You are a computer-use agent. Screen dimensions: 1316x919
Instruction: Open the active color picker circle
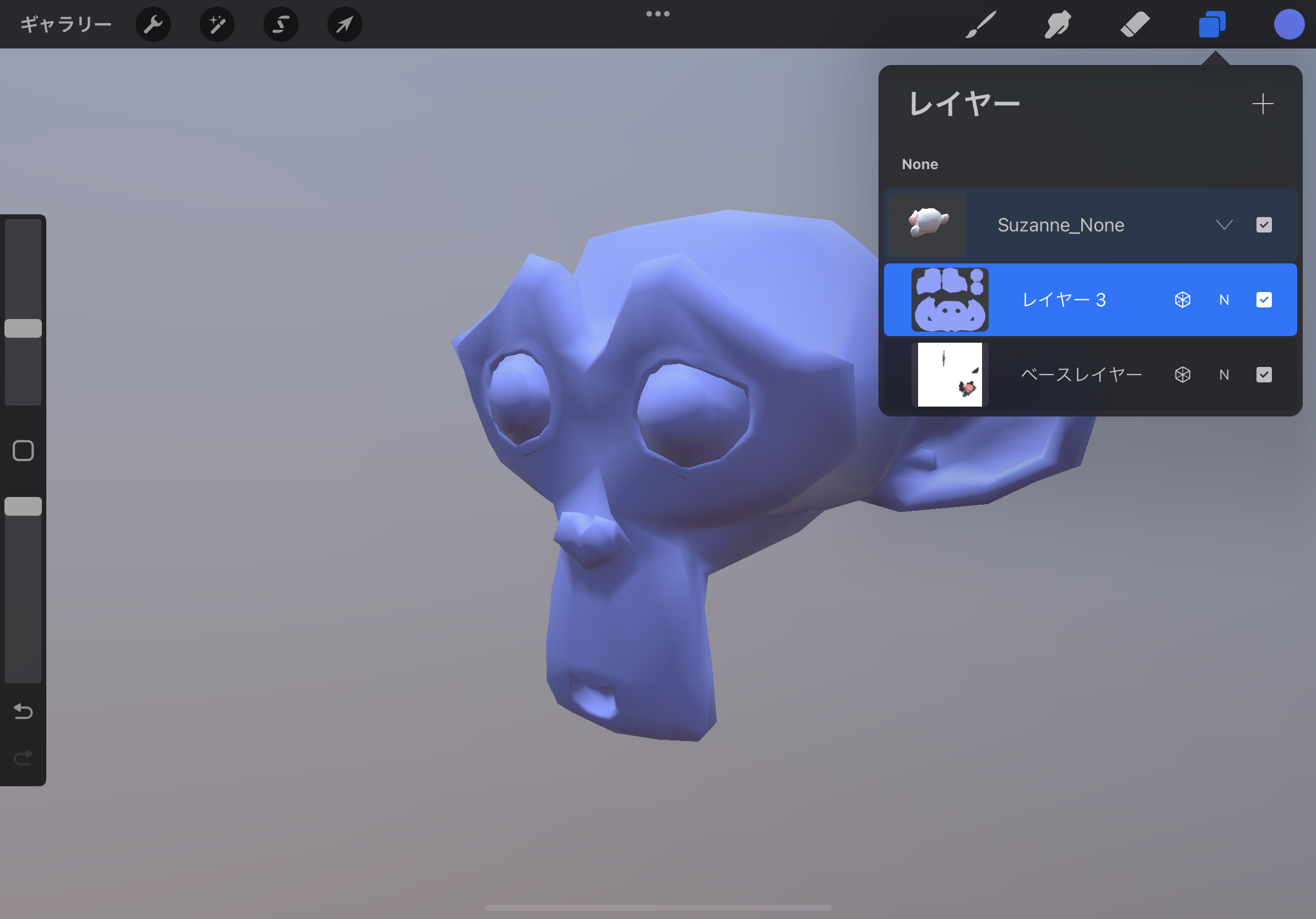coord(1289,24)
